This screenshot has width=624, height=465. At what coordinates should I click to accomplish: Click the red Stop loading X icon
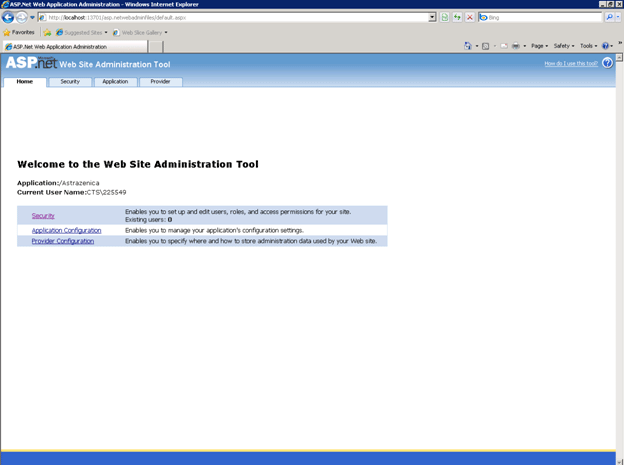click(470, 18)
